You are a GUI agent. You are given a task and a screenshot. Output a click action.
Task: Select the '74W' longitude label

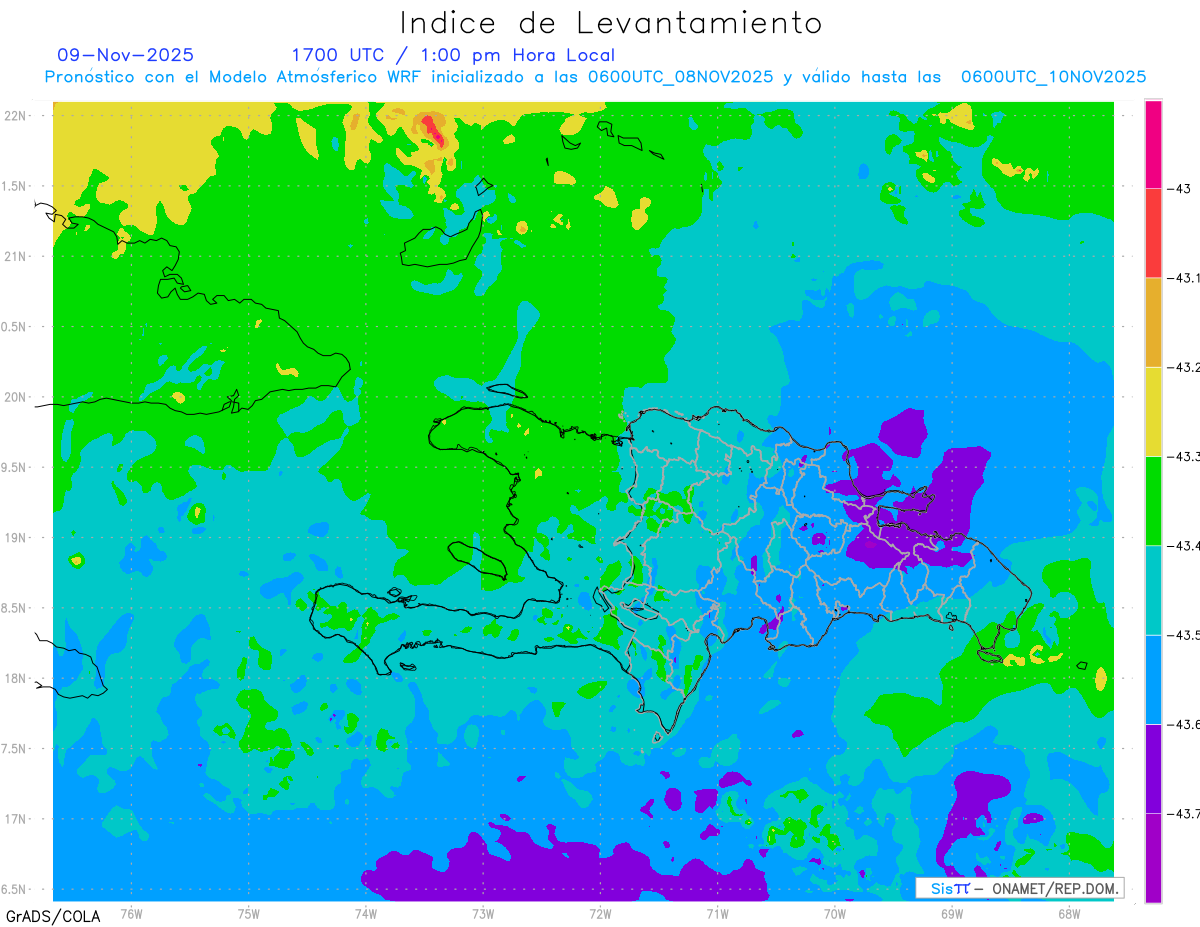pyautogui.click(x=366, y=914)
